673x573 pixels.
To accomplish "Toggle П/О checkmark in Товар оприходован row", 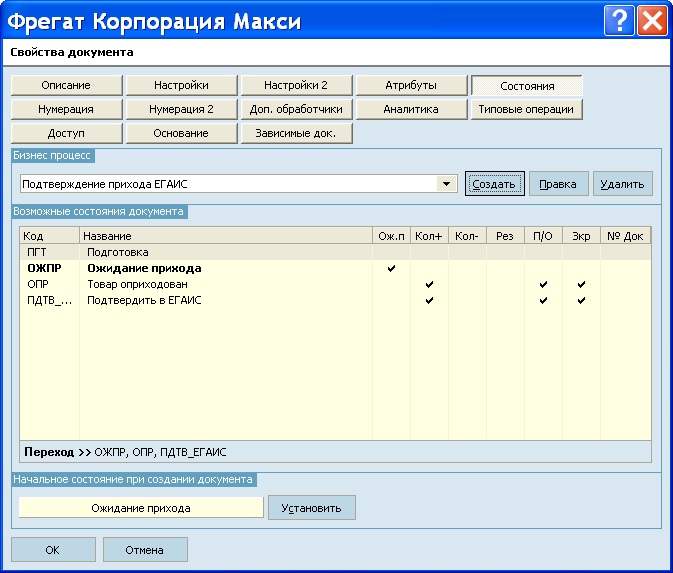I will coord(543,285).
